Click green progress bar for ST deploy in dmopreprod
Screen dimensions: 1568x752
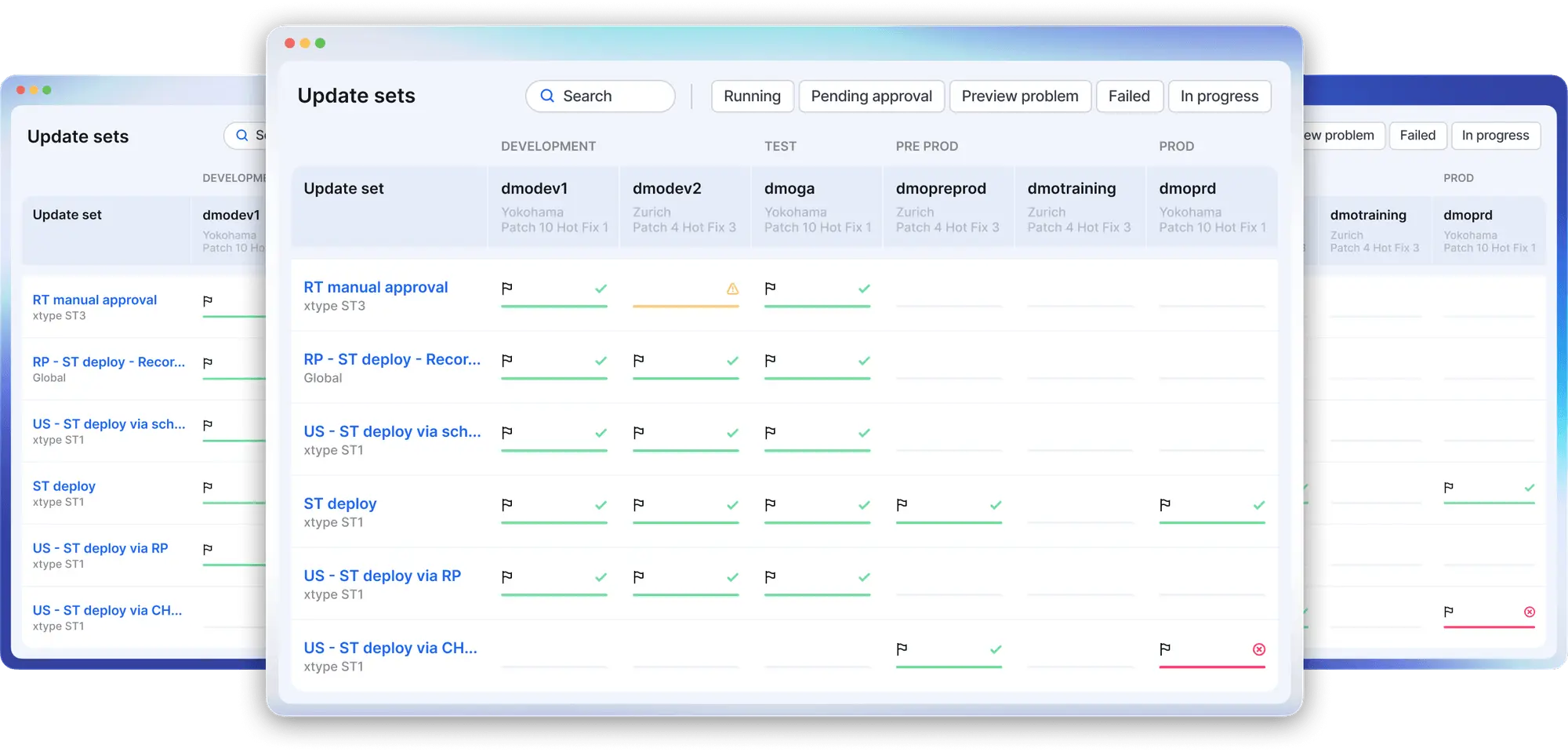click(949, 522)
